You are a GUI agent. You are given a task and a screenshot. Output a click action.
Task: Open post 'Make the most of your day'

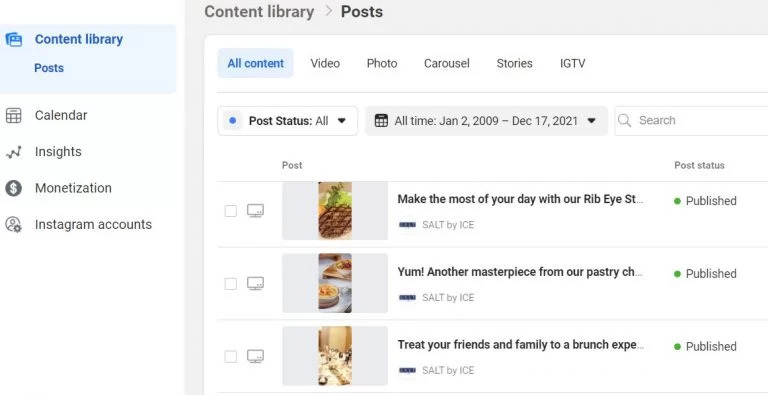click(x=520, y=199)
